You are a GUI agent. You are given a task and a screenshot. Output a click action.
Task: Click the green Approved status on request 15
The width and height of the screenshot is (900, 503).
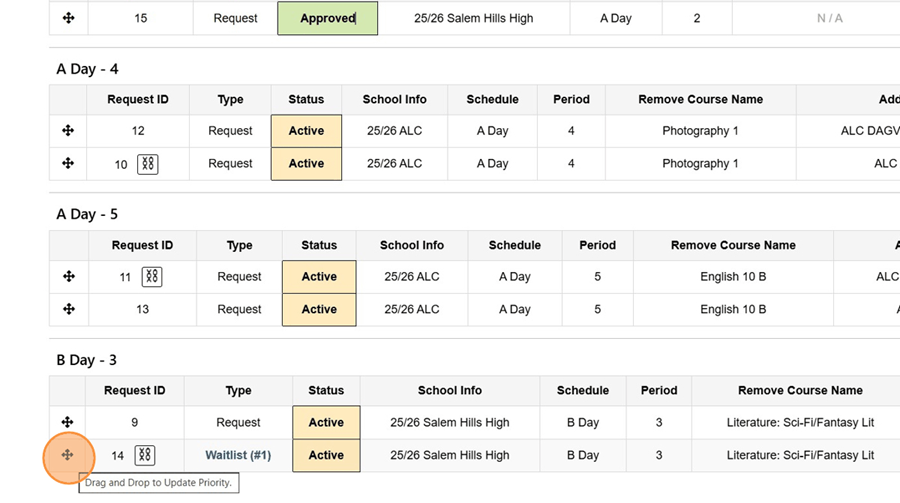pyautogui.click(x=327, y=18)
